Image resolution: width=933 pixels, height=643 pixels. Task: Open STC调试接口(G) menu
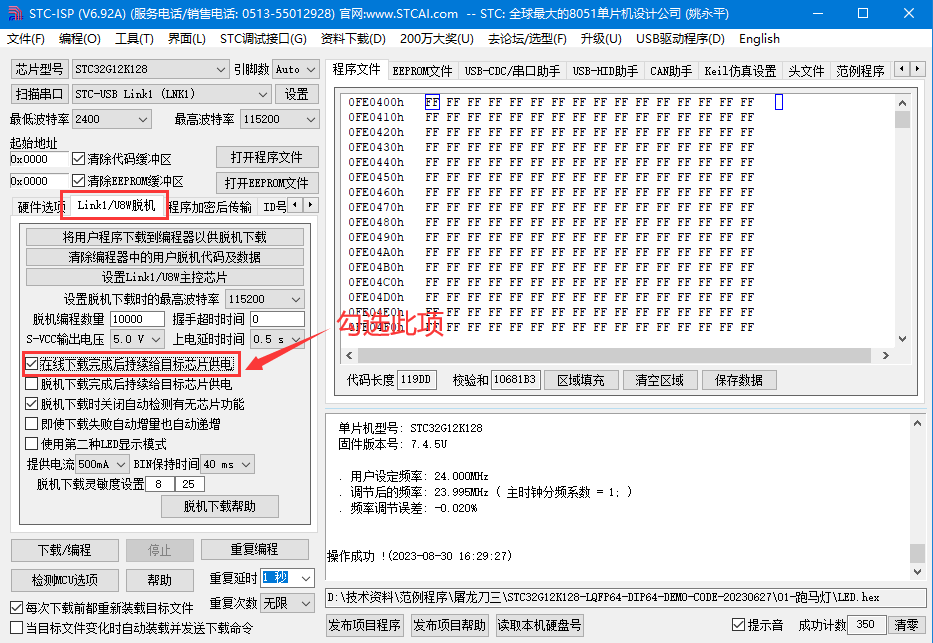point(263,39)
